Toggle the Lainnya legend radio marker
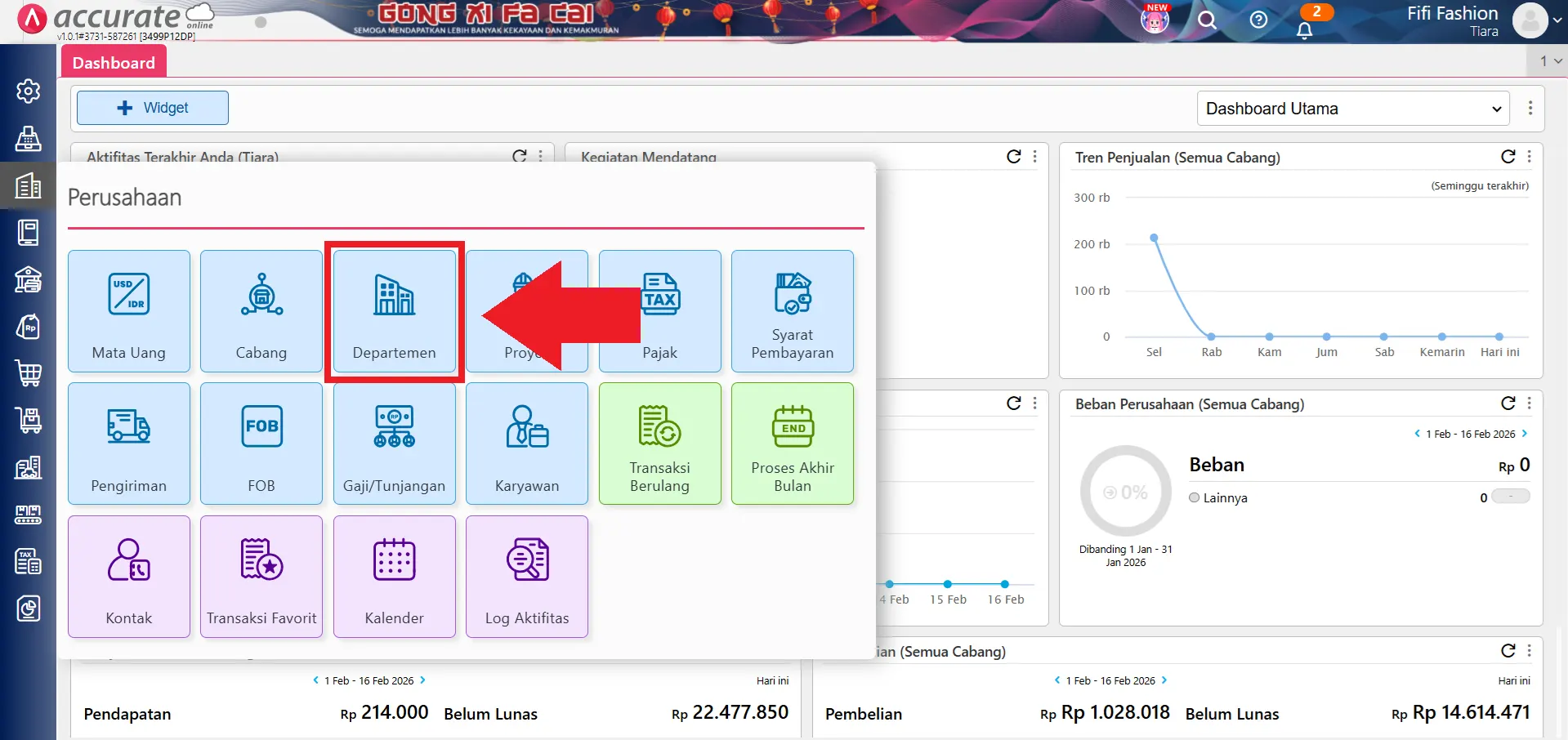This screenshot has width=1568, height=740. point(1195,497)
